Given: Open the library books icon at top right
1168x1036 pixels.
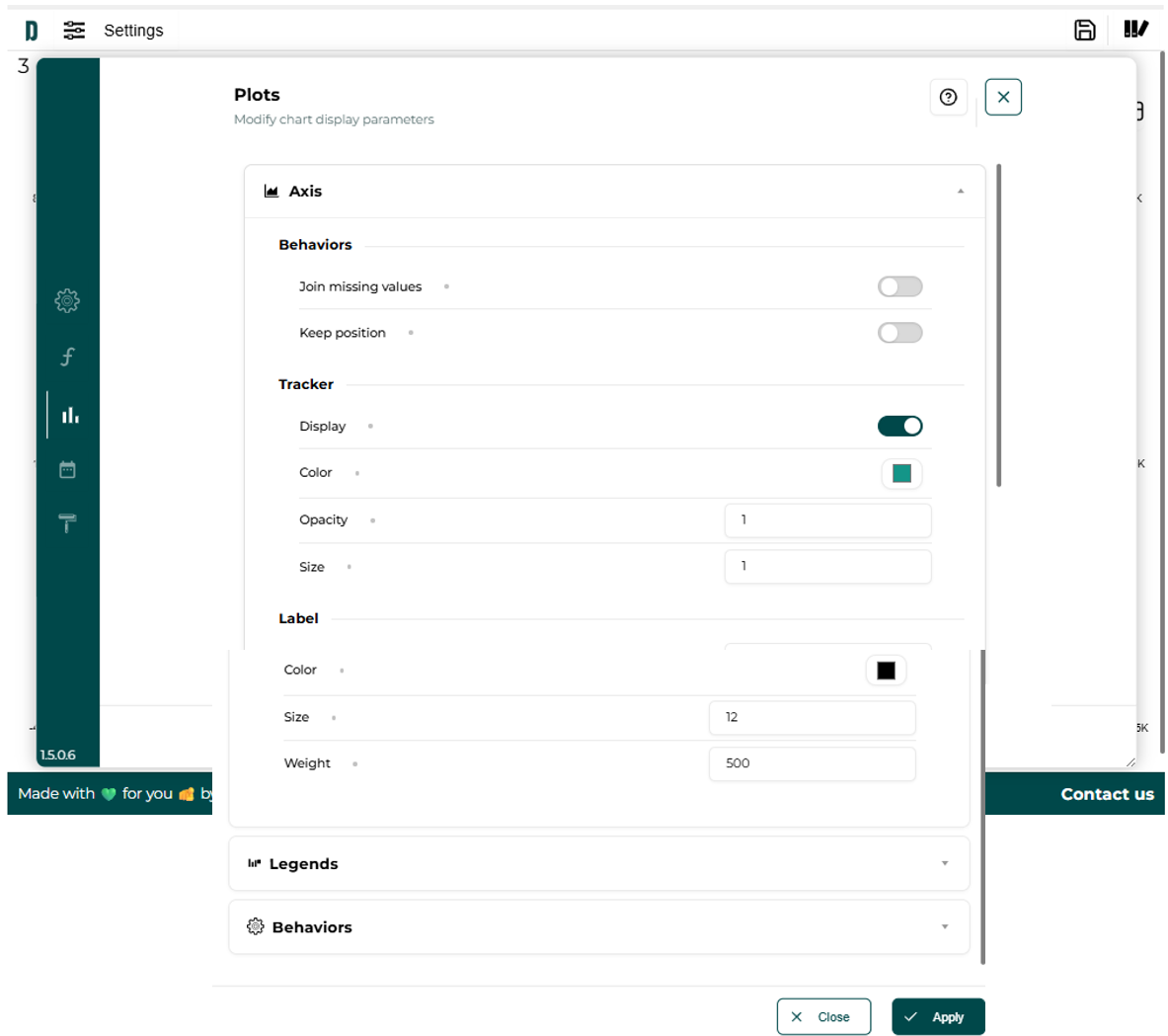Looking at the screenshot, I should point(1135,30).
